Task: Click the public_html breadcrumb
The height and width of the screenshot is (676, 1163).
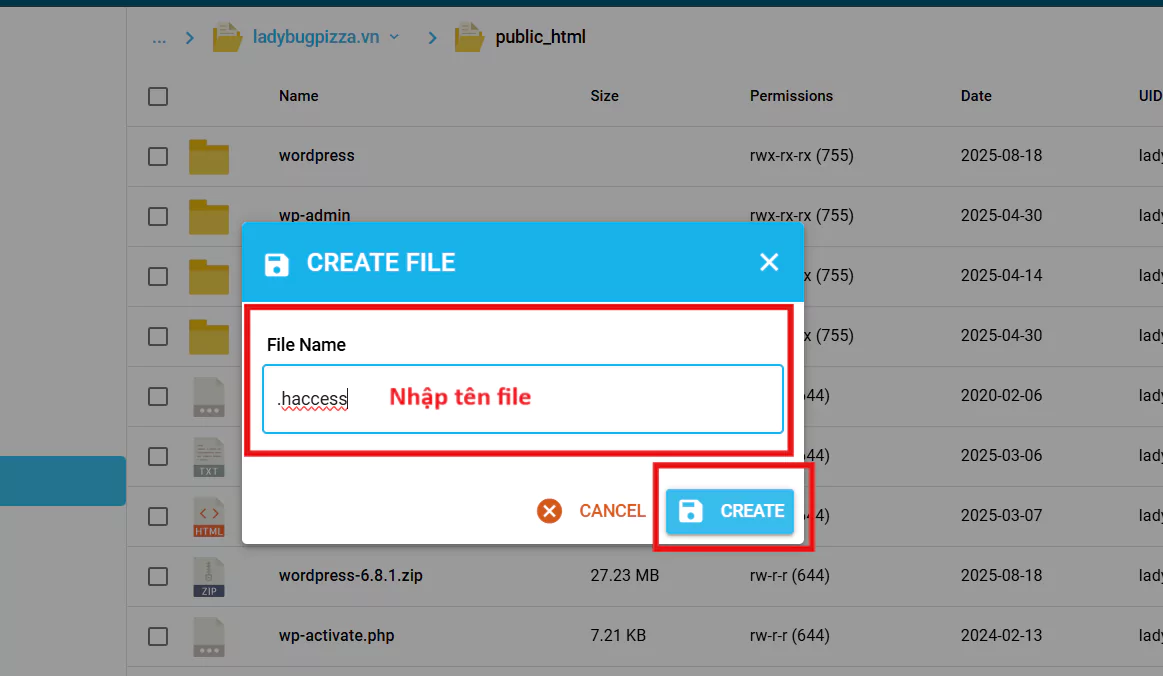Action: click(x=540, y=37)
